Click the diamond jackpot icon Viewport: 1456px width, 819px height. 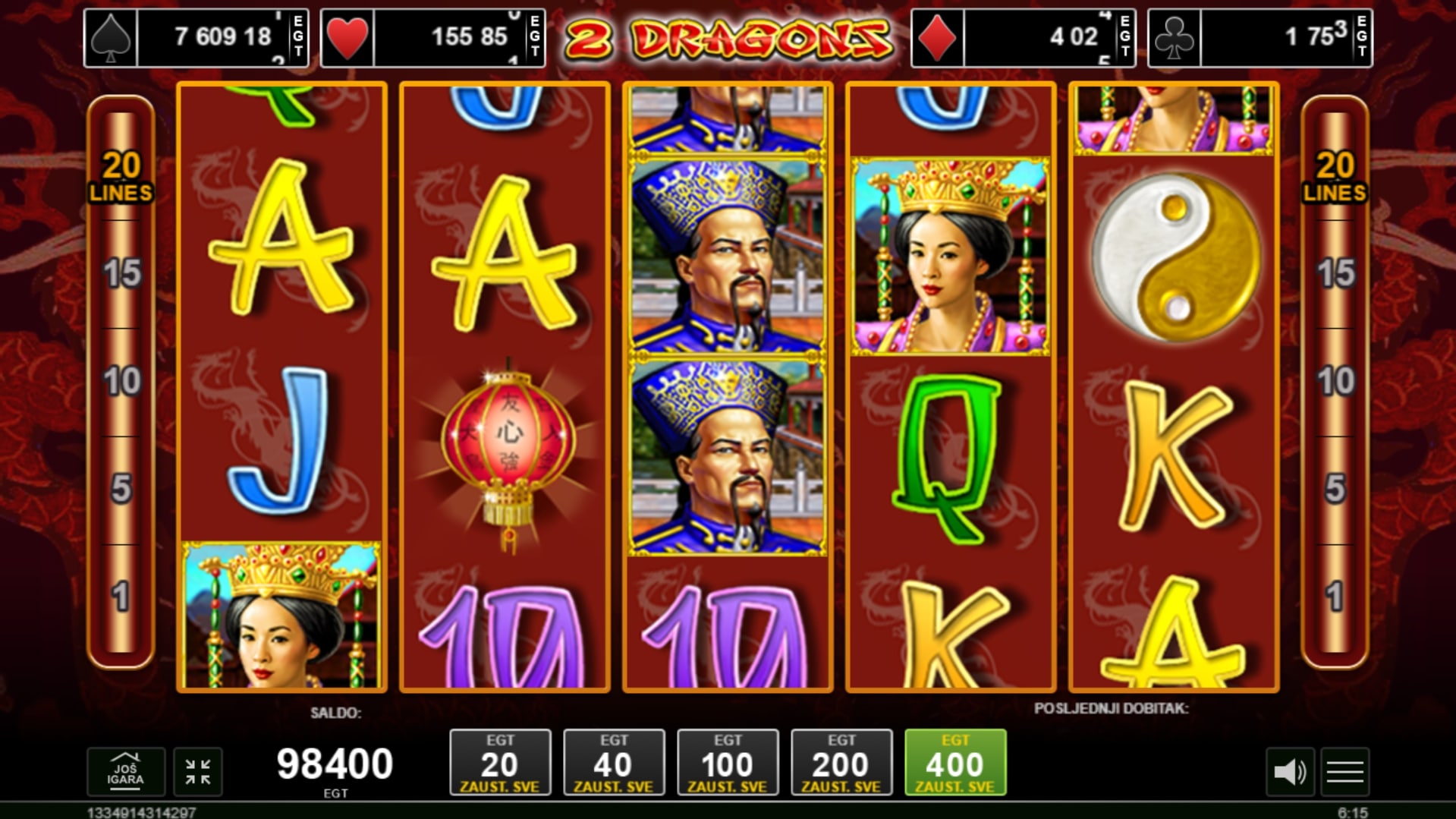pyautogui.click(x=938, y=37)
